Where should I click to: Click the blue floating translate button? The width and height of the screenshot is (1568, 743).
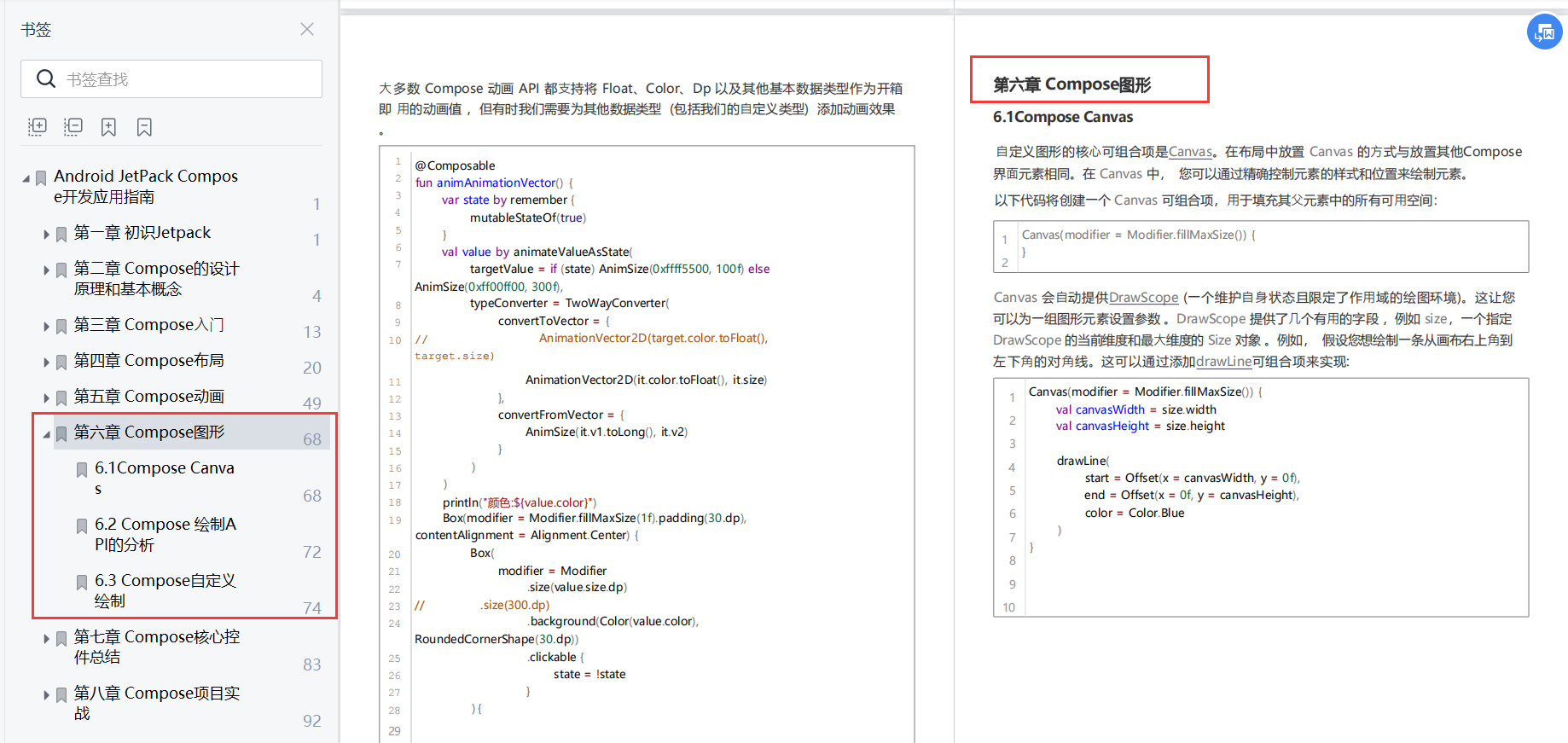tap(1545, 32)
